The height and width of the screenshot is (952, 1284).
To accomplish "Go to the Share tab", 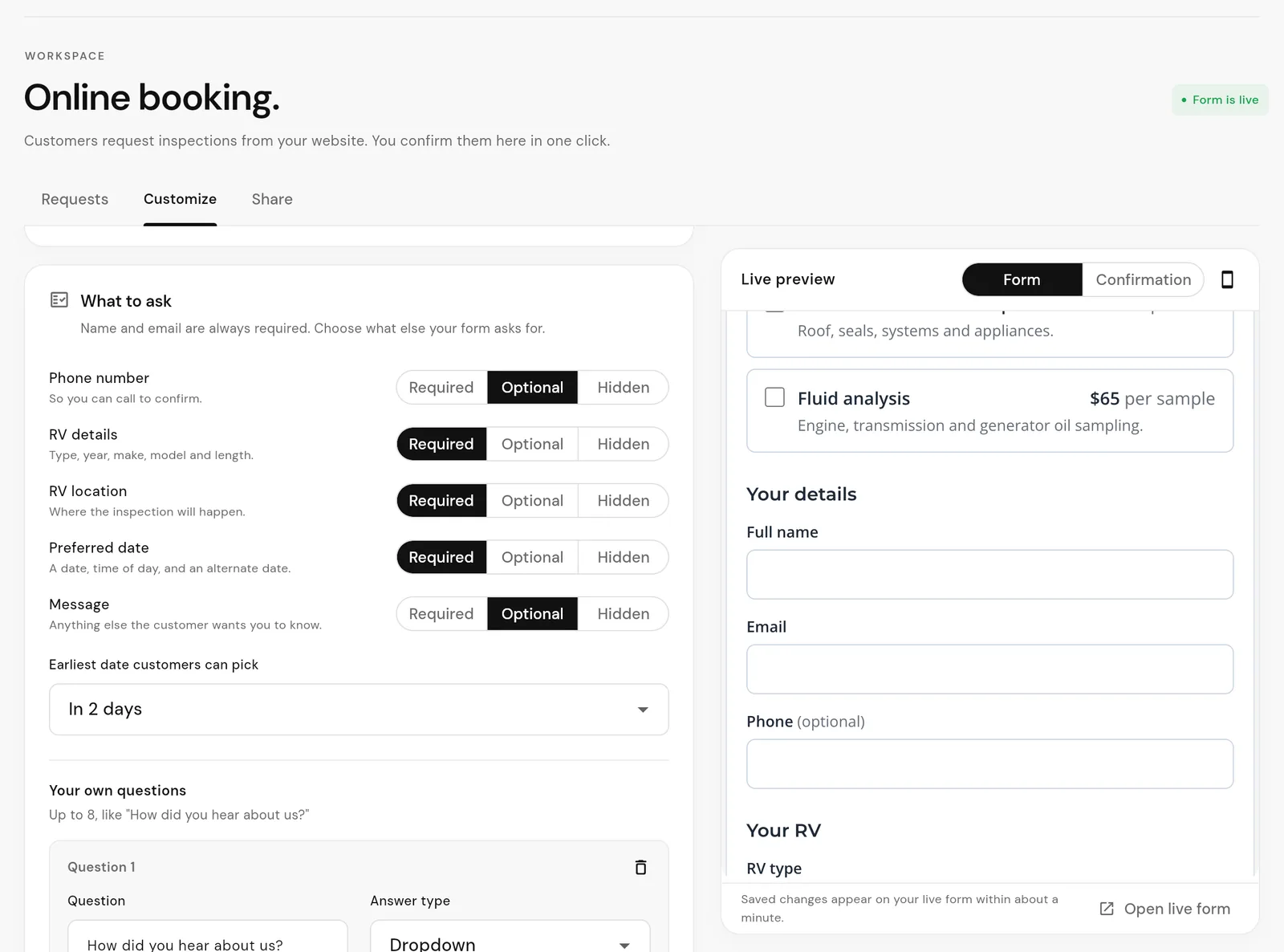I will (x=272, y=199).
